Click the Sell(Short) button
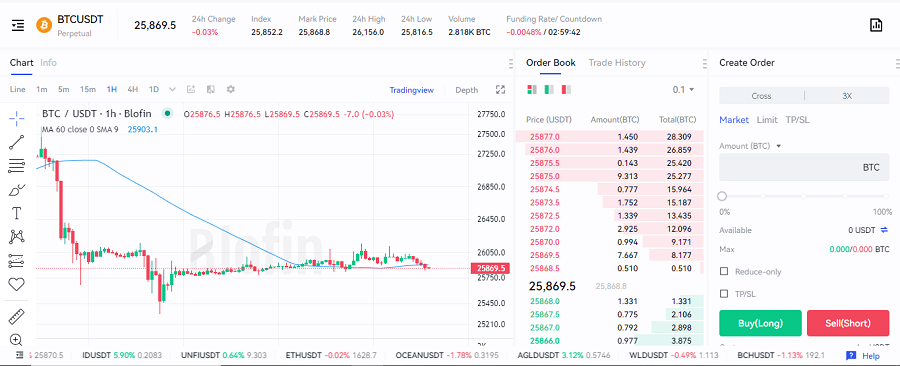The image size is (900, 366). click(848, 323)
